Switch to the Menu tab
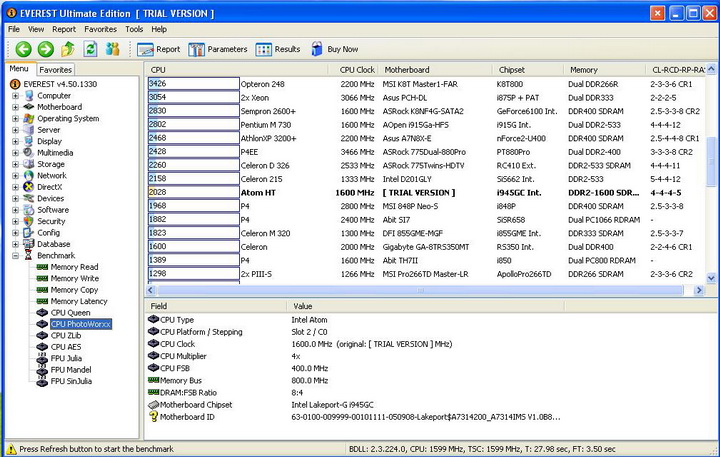Screen dimensions: 720x457 pos(19,68)
